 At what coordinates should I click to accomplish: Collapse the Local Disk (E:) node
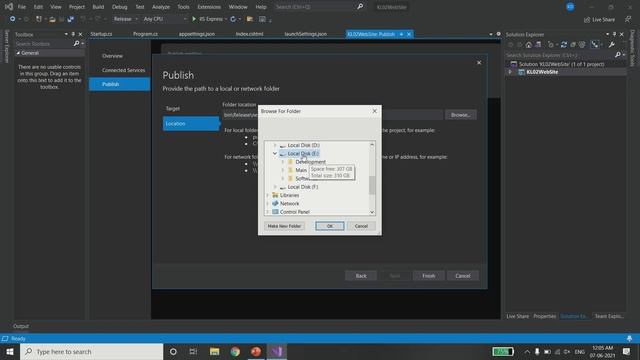pyautogui.click(x=275, y=153)
